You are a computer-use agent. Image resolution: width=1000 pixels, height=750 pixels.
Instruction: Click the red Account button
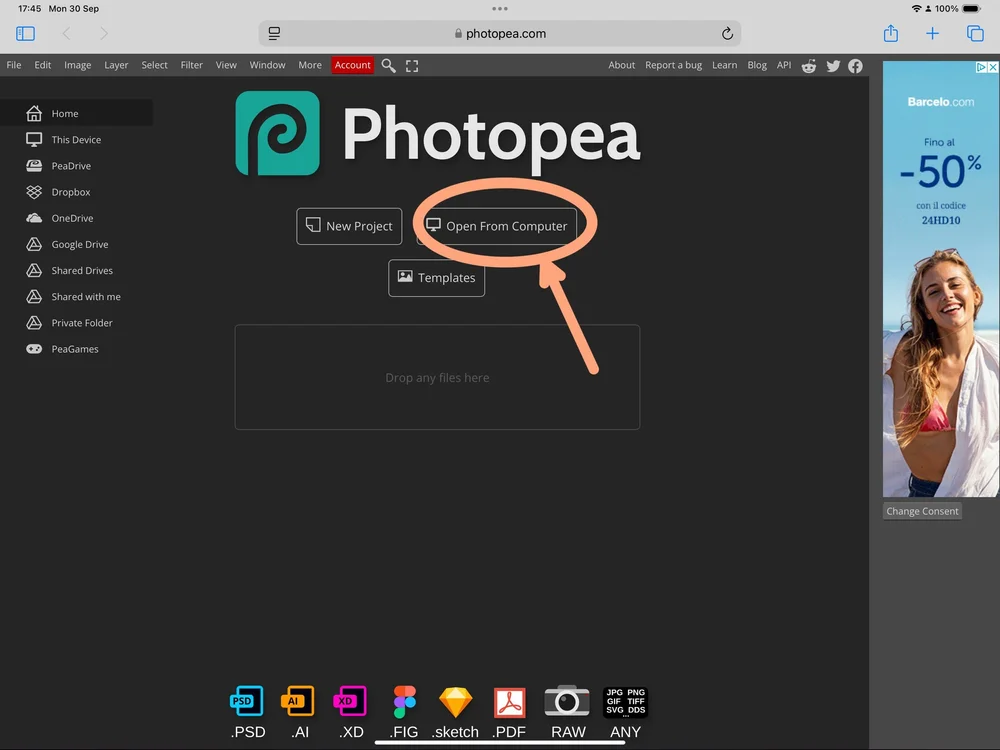pyautogui.click(x=352, y=65)
